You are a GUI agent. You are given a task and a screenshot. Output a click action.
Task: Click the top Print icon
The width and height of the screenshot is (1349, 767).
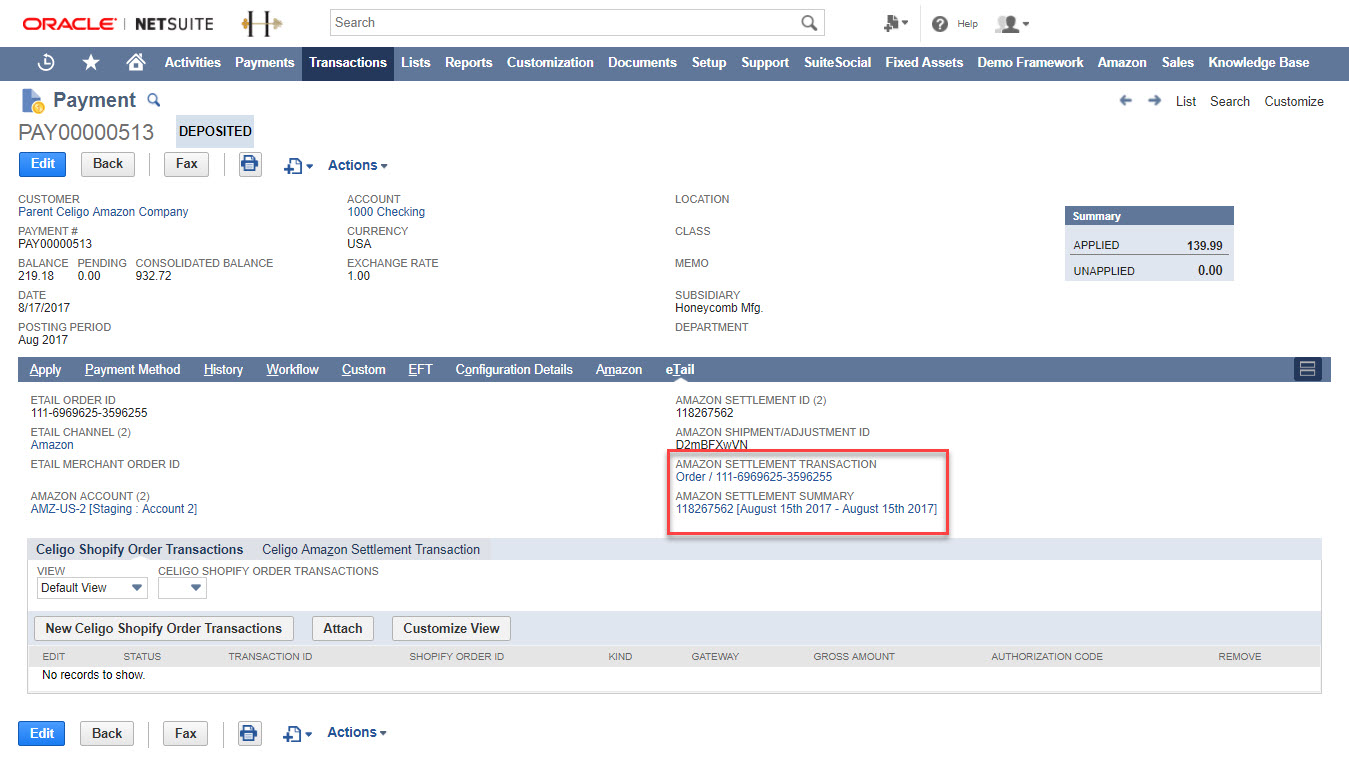250,165
